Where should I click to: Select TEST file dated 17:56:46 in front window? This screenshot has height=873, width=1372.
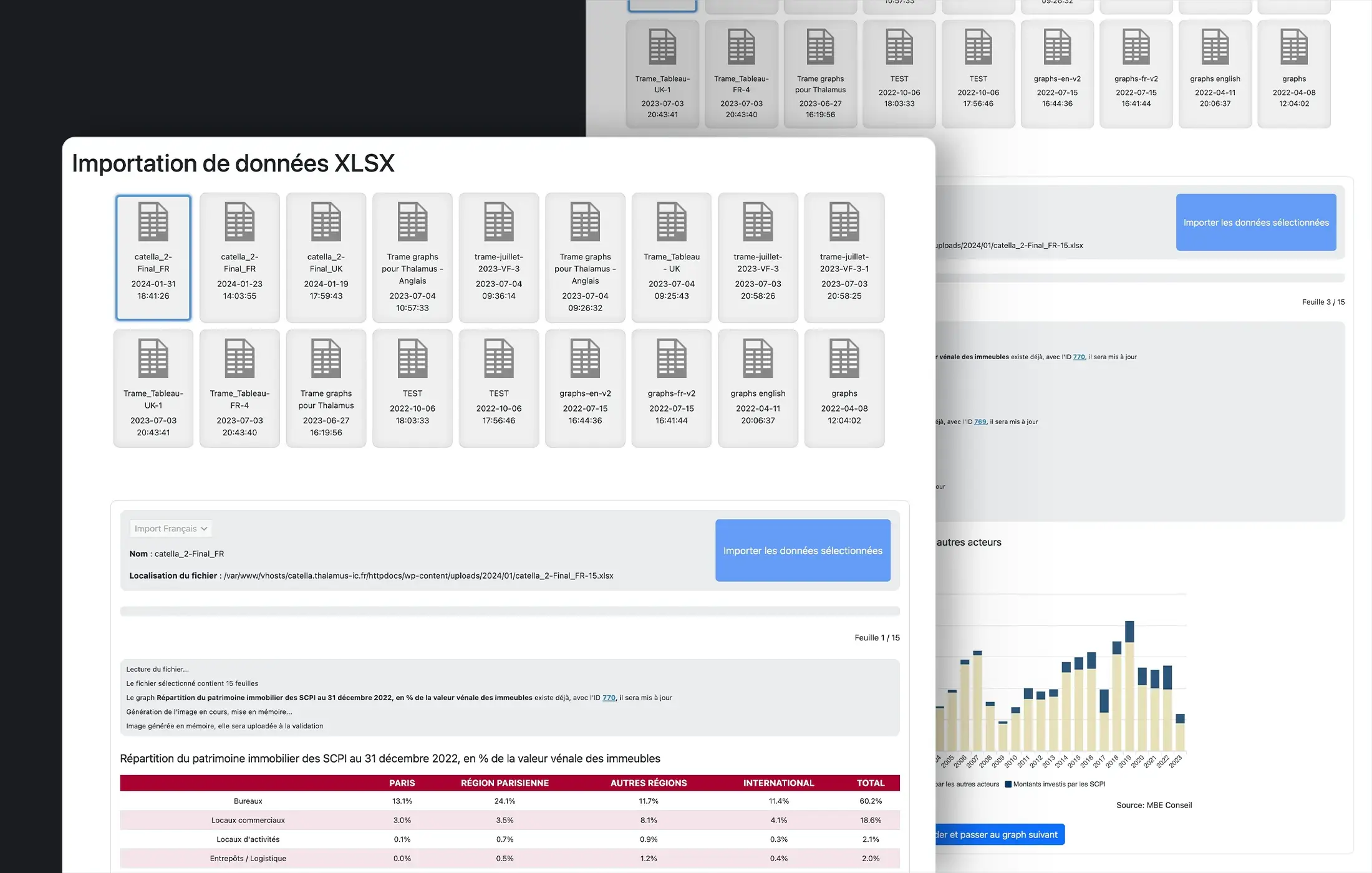point(499,388)
